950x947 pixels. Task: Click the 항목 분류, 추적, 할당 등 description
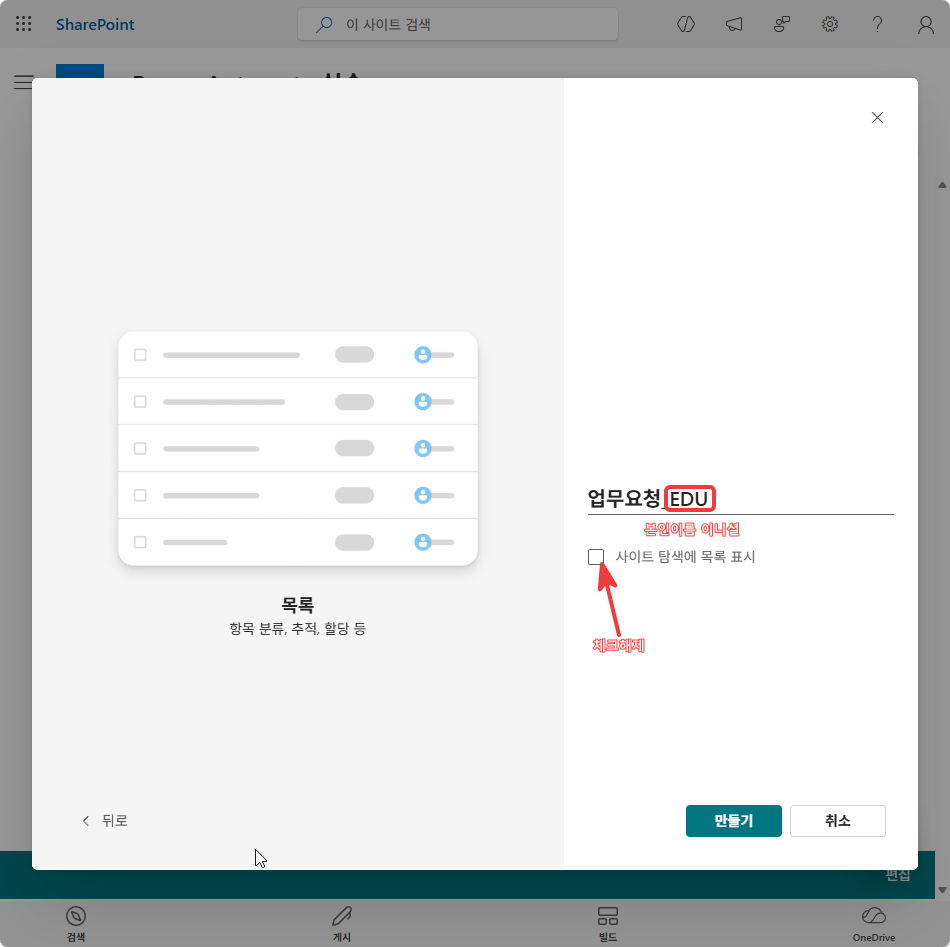pyautogui.click(x=297, y=628)
